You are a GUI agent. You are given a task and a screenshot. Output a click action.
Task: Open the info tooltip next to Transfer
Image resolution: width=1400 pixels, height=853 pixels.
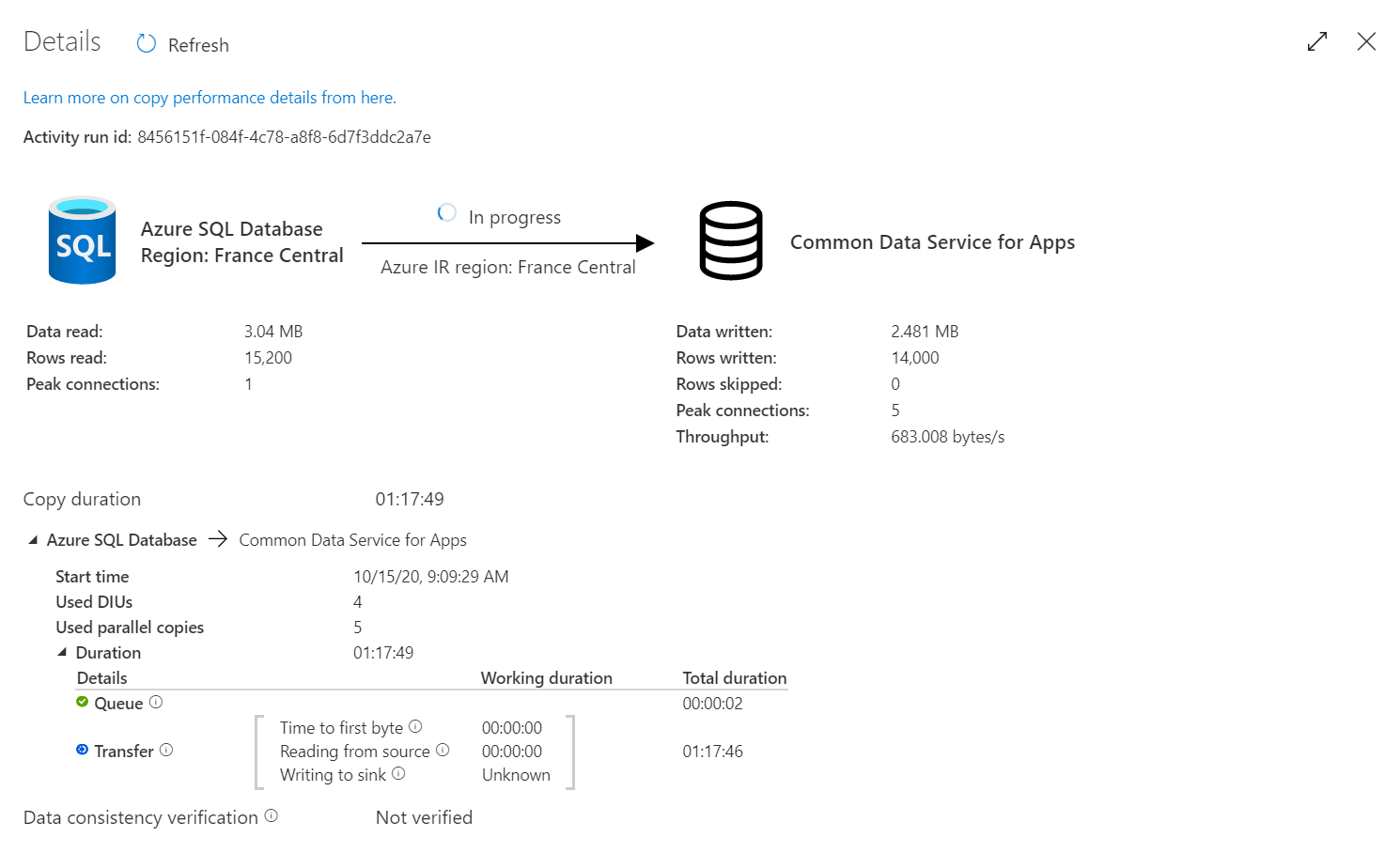pos(166,751)
